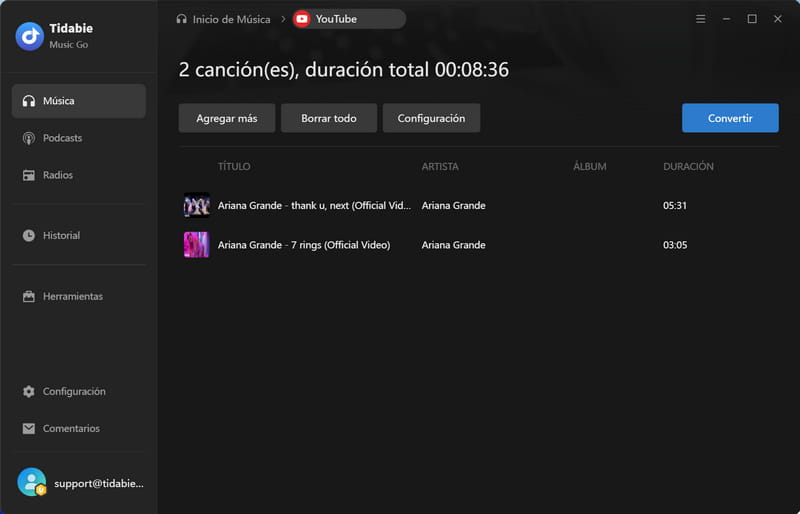Open the Música section

(x=79, y=101)
